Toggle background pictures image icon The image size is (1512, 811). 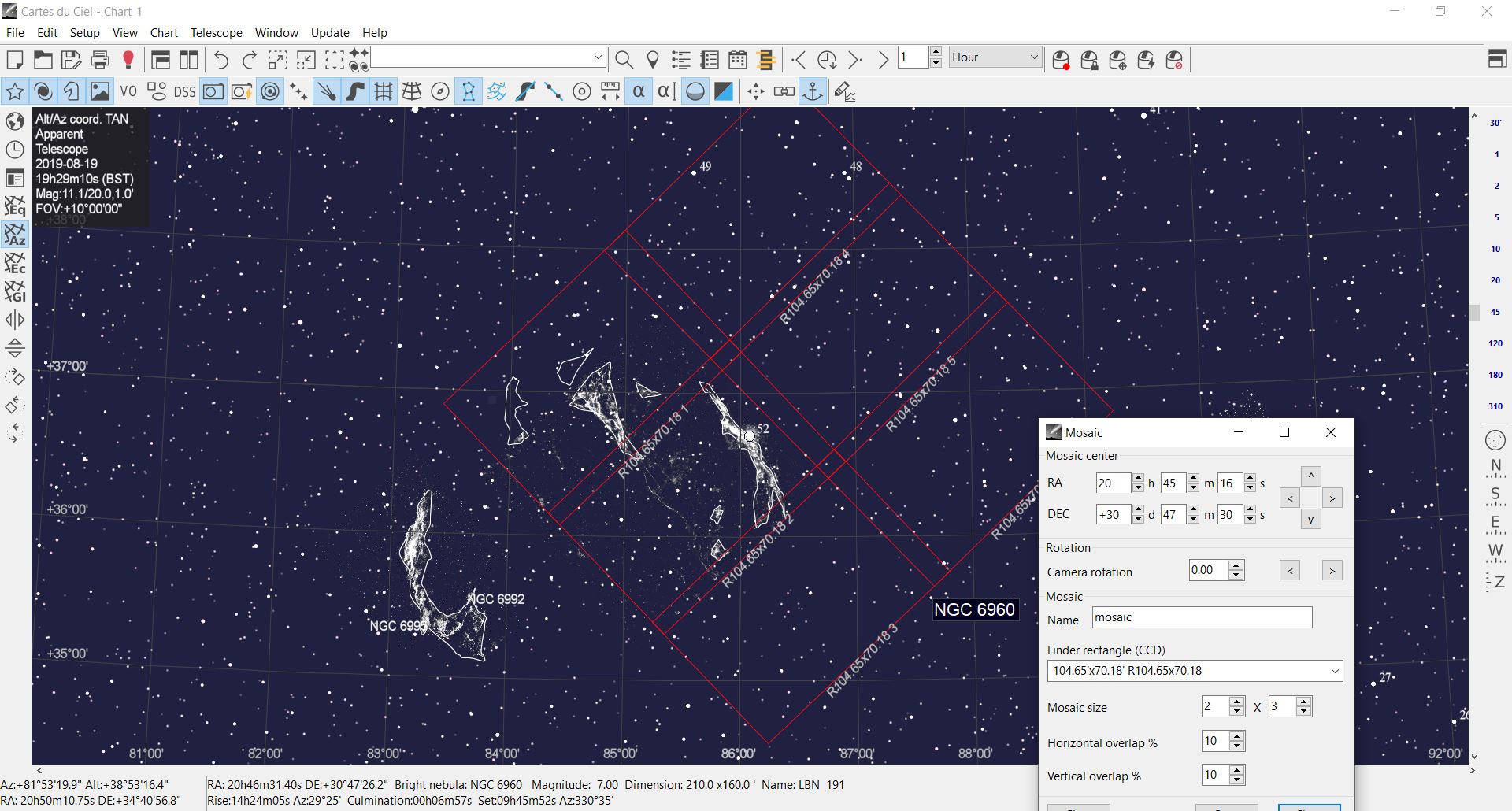coord(100,92)
